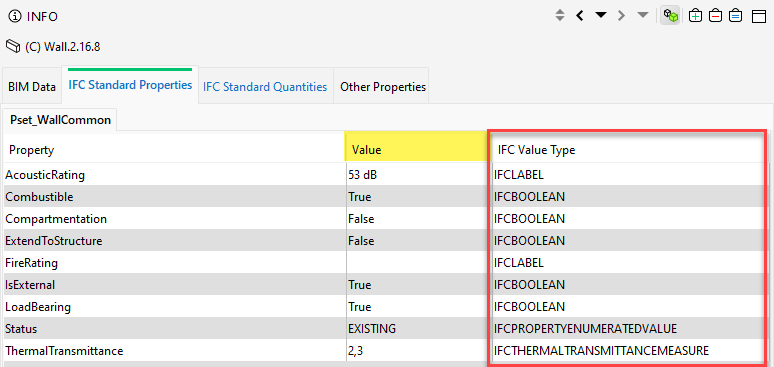Select the Status property cell
Screen dimensions: 774x367
[x=175, y=328]
